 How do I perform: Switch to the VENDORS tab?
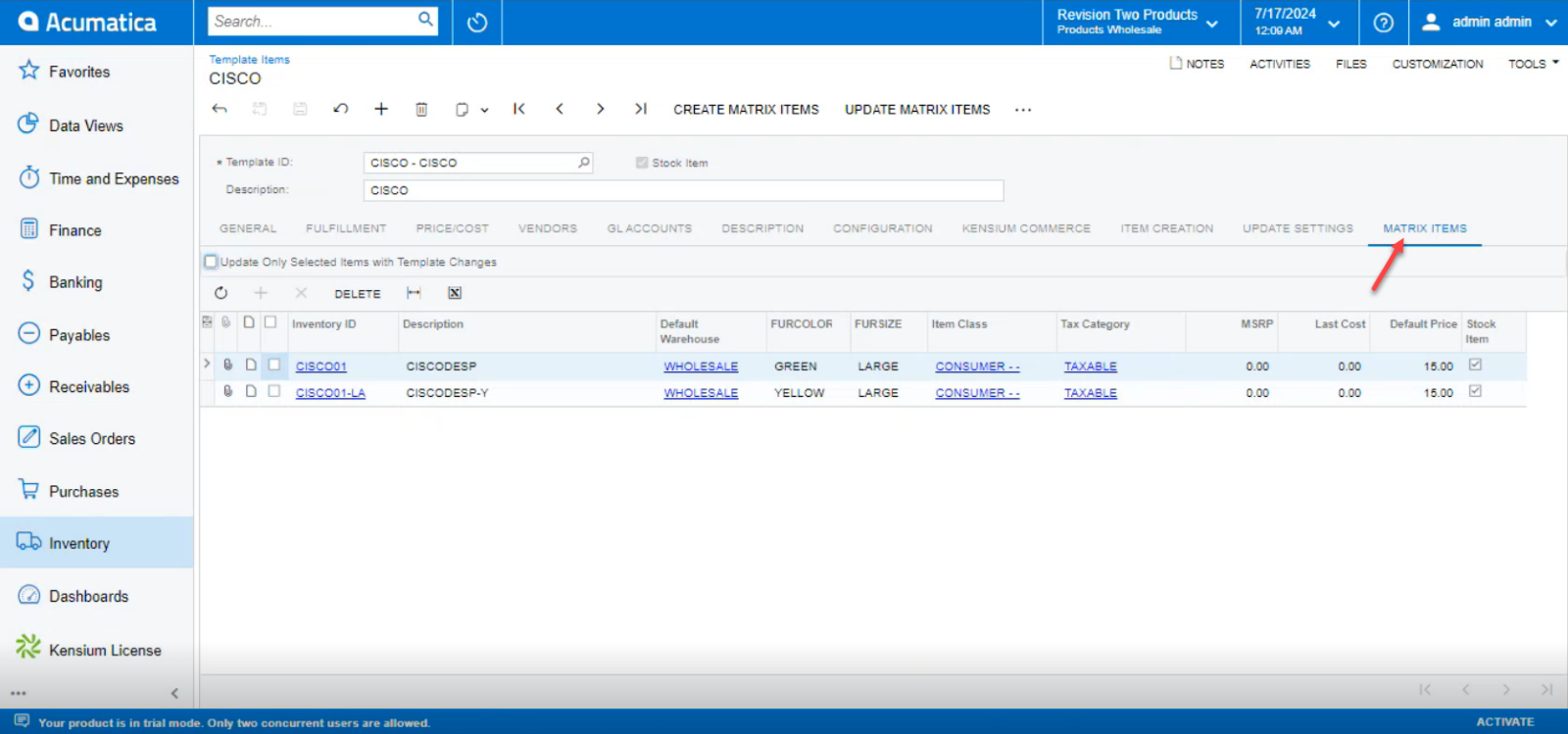[x=548, y=228]
